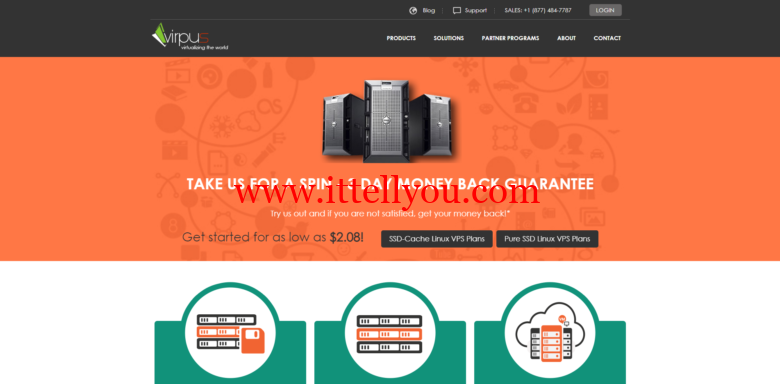Open the Blog link
Screen dimensions: 780x384
(428, 10)
